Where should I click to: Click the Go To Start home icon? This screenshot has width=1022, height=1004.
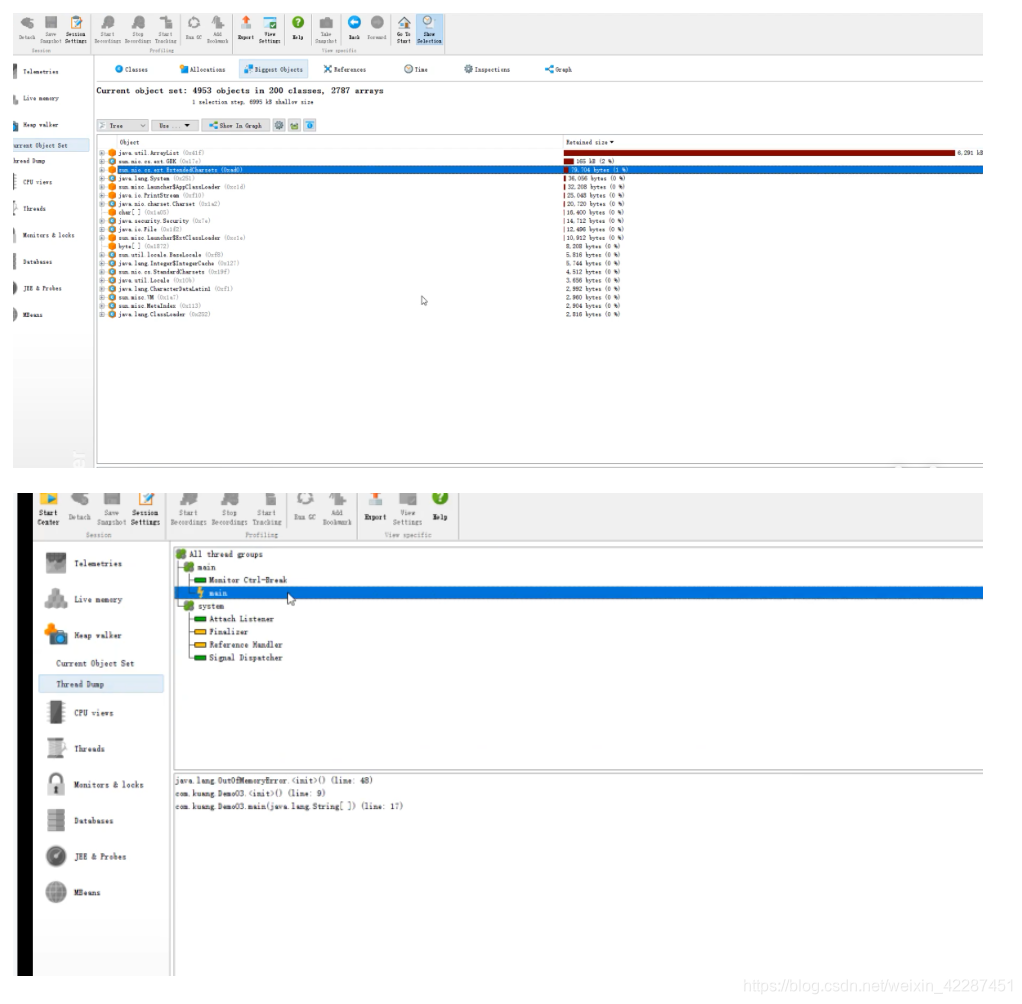404,30
